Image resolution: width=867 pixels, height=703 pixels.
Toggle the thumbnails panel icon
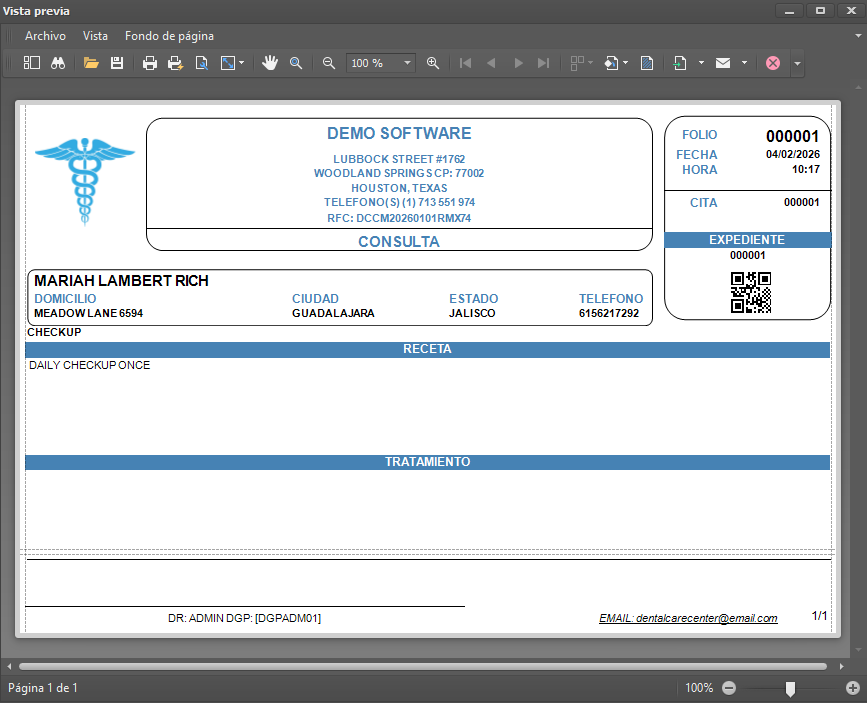[x=32, y=63]
